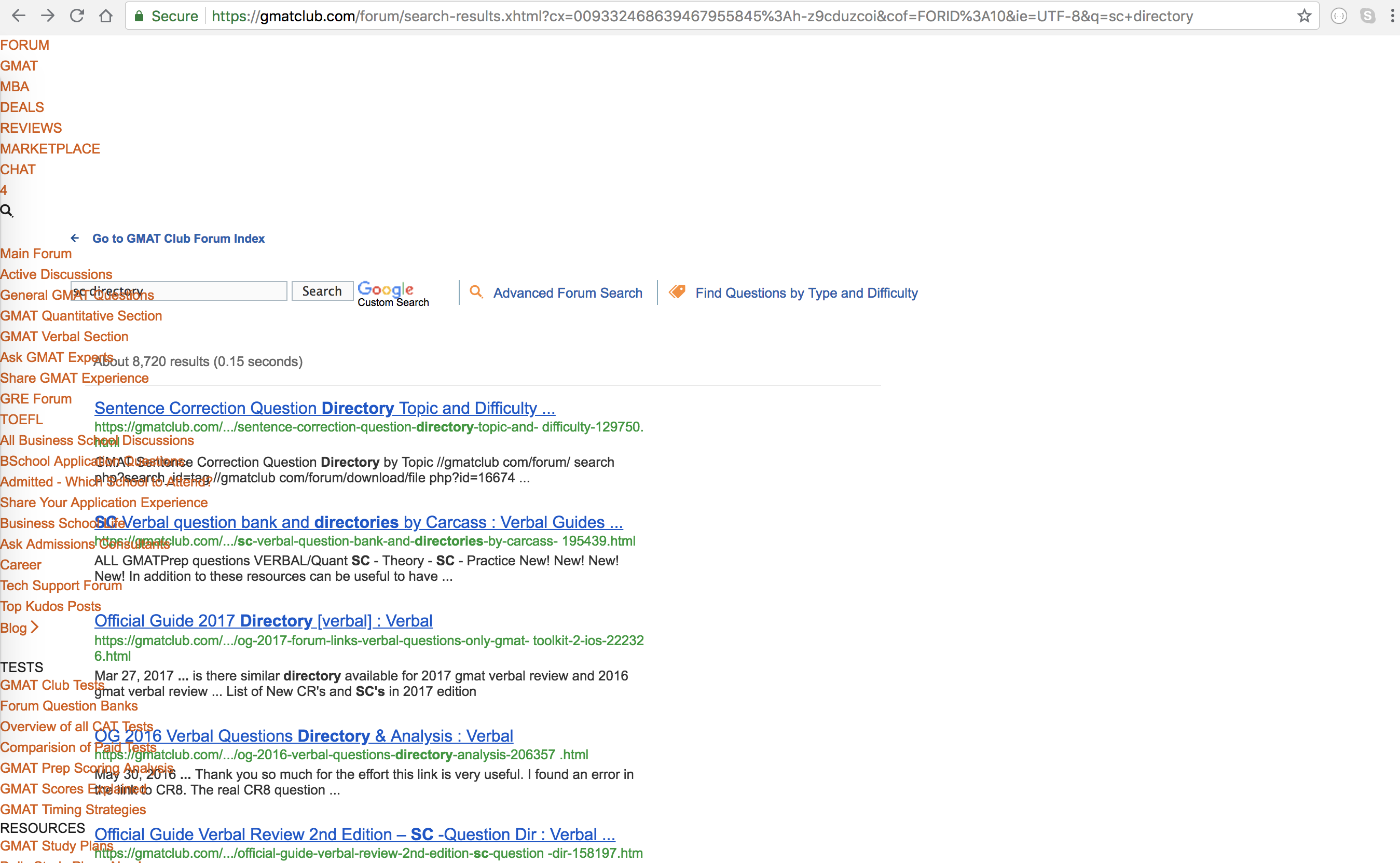Select the CHAT navigation item

click(x=18, y=169)
